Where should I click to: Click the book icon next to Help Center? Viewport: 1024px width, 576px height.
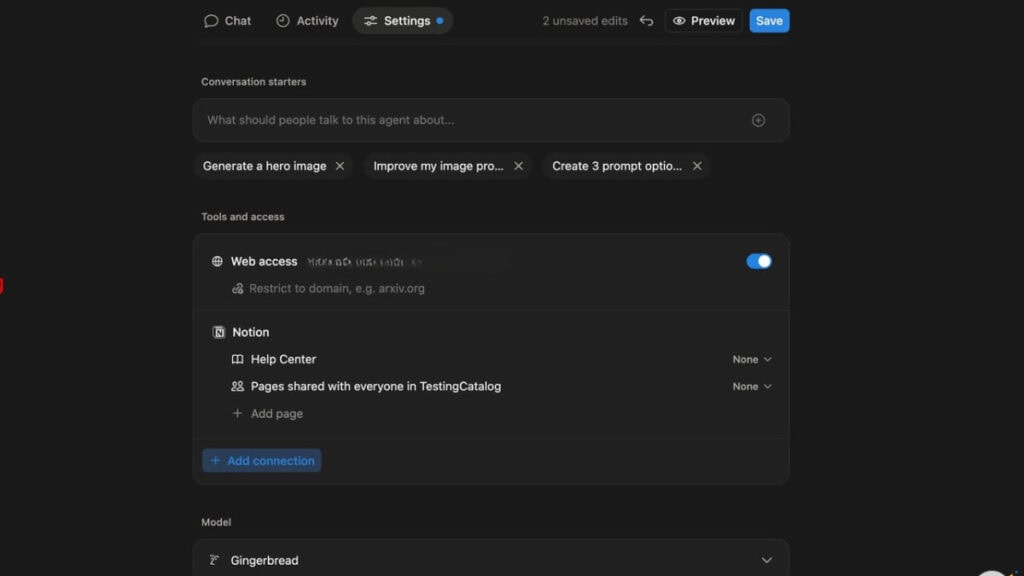click(239, 359)
